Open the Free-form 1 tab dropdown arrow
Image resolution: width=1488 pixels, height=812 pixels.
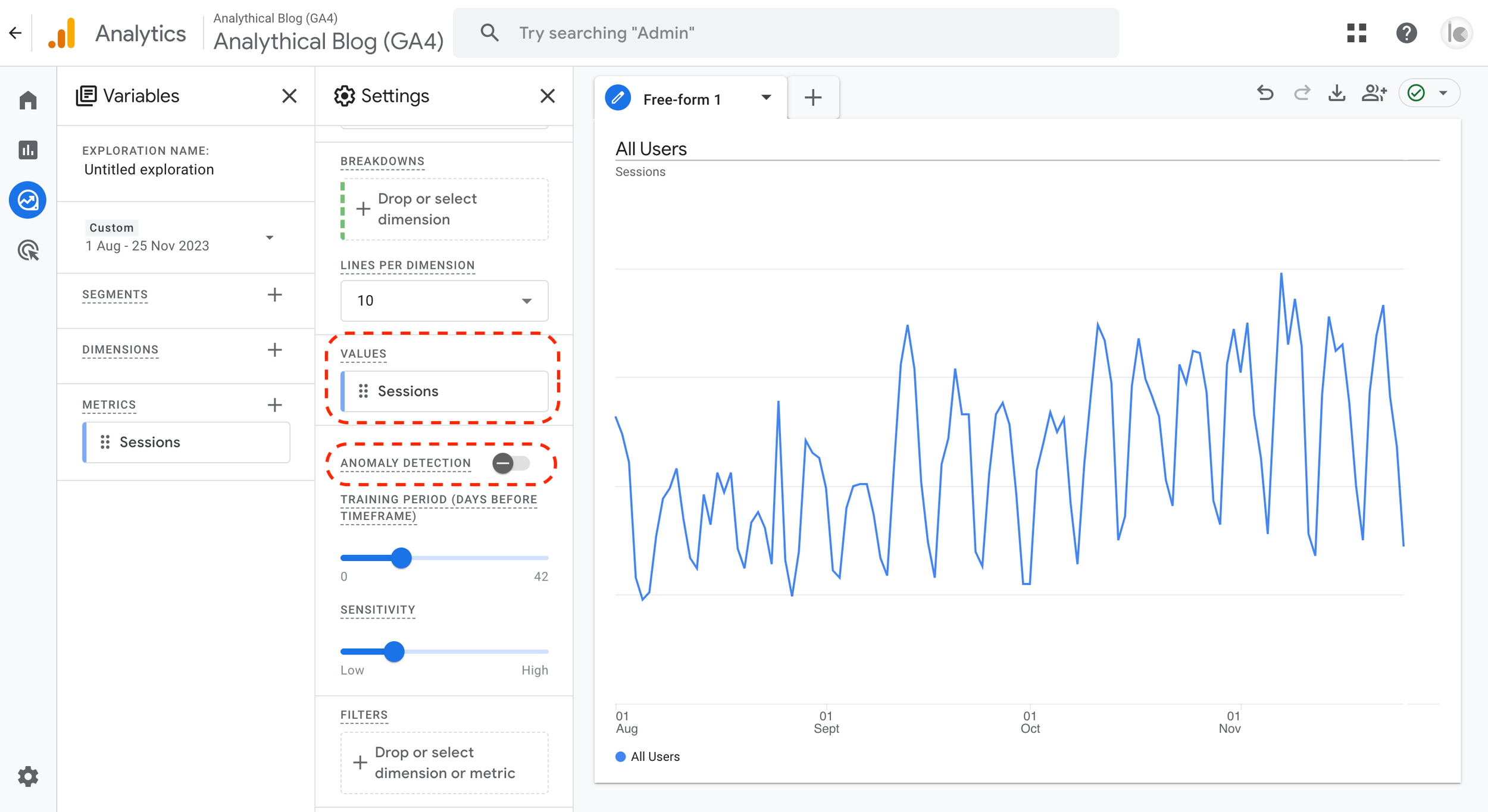[766, 98]
